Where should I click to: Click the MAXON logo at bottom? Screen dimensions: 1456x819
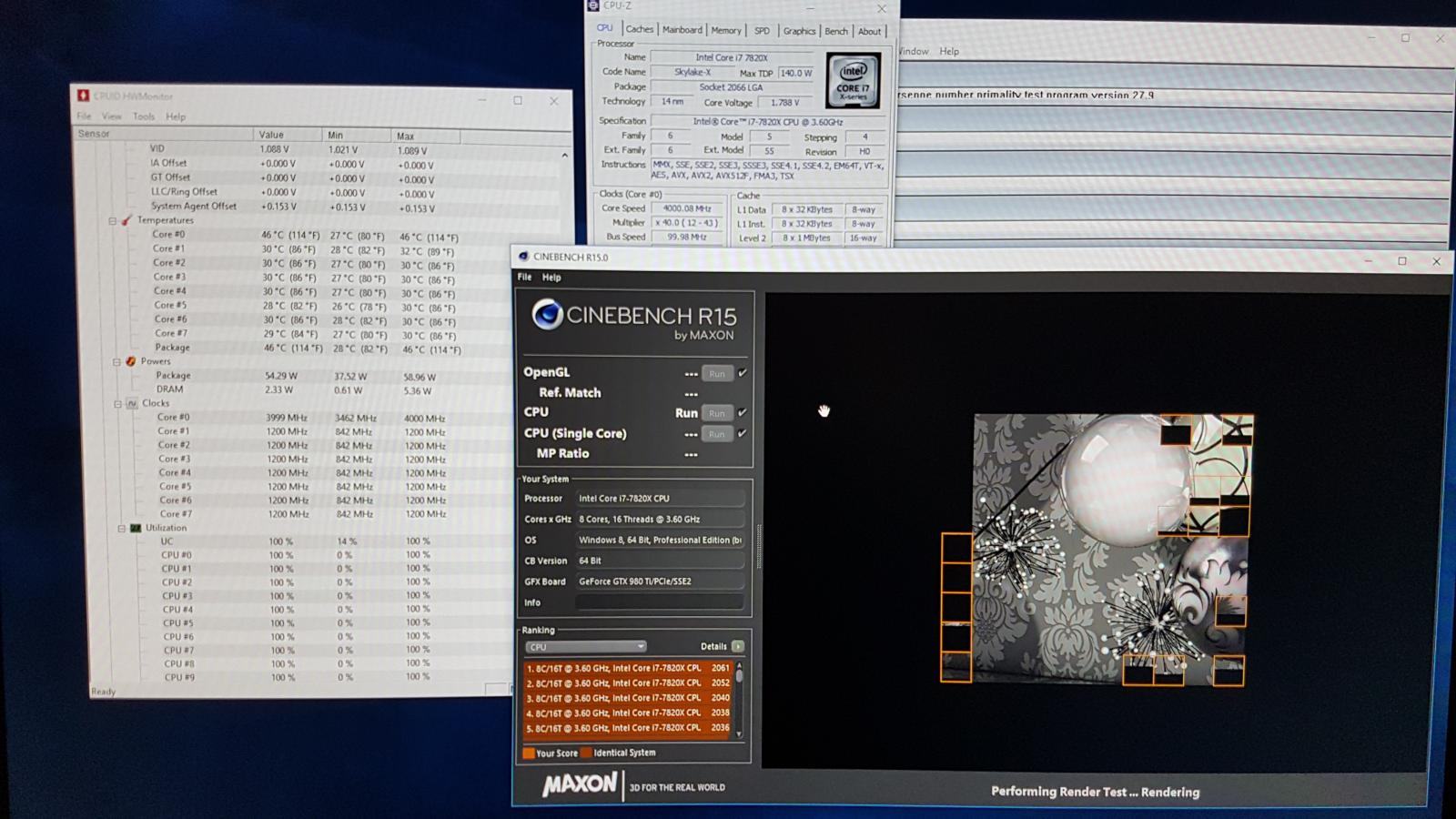pos(580,785)
